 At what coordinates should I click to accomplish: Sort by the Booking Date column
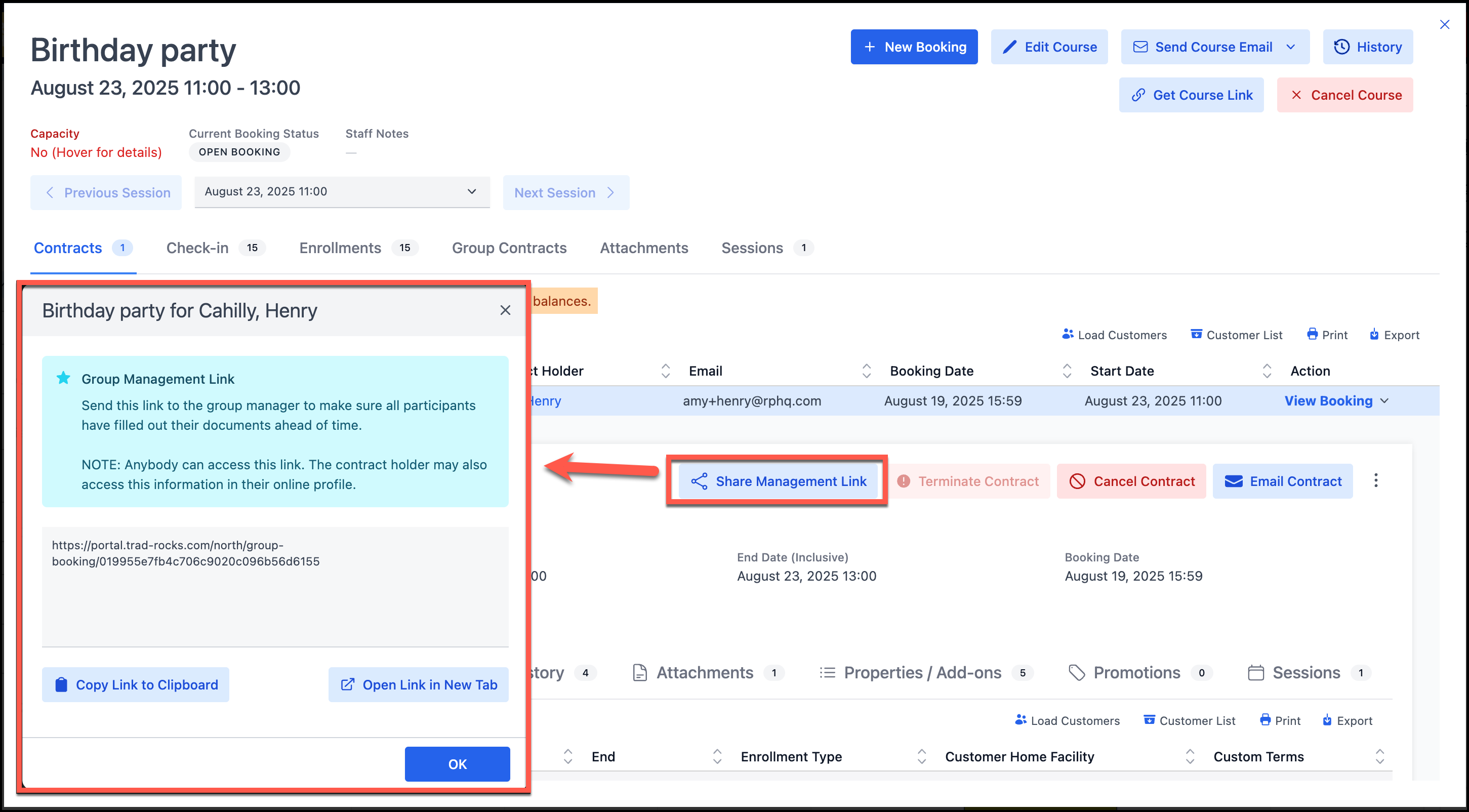pos(932,371)
